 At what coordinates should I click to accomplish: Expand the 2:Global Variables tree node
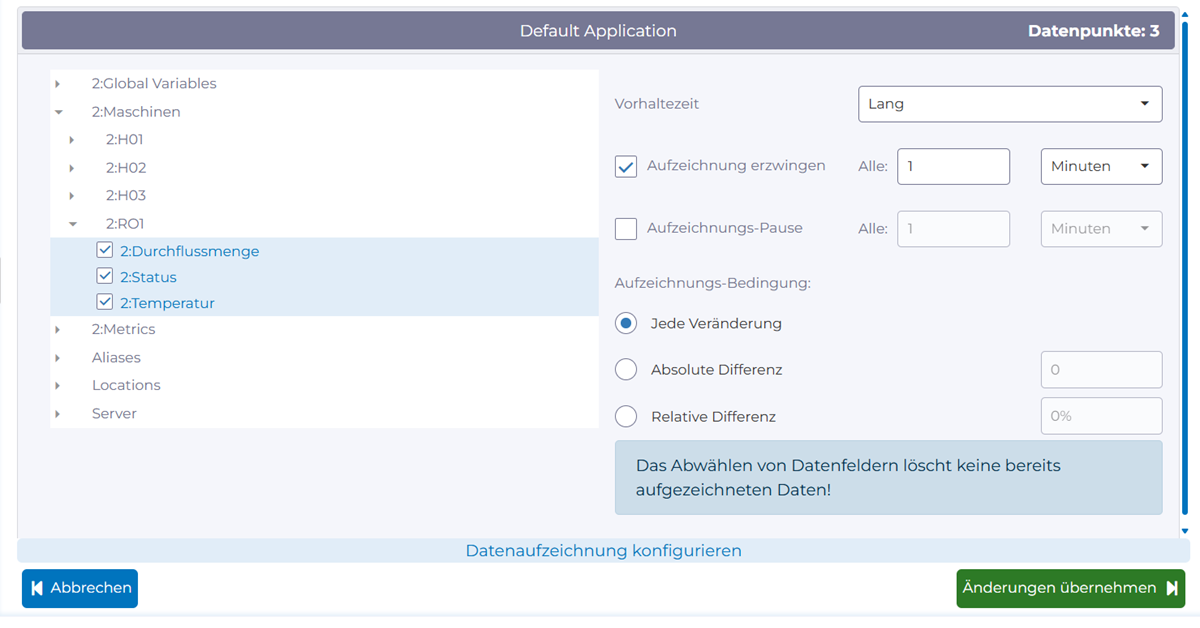(58, 84)
